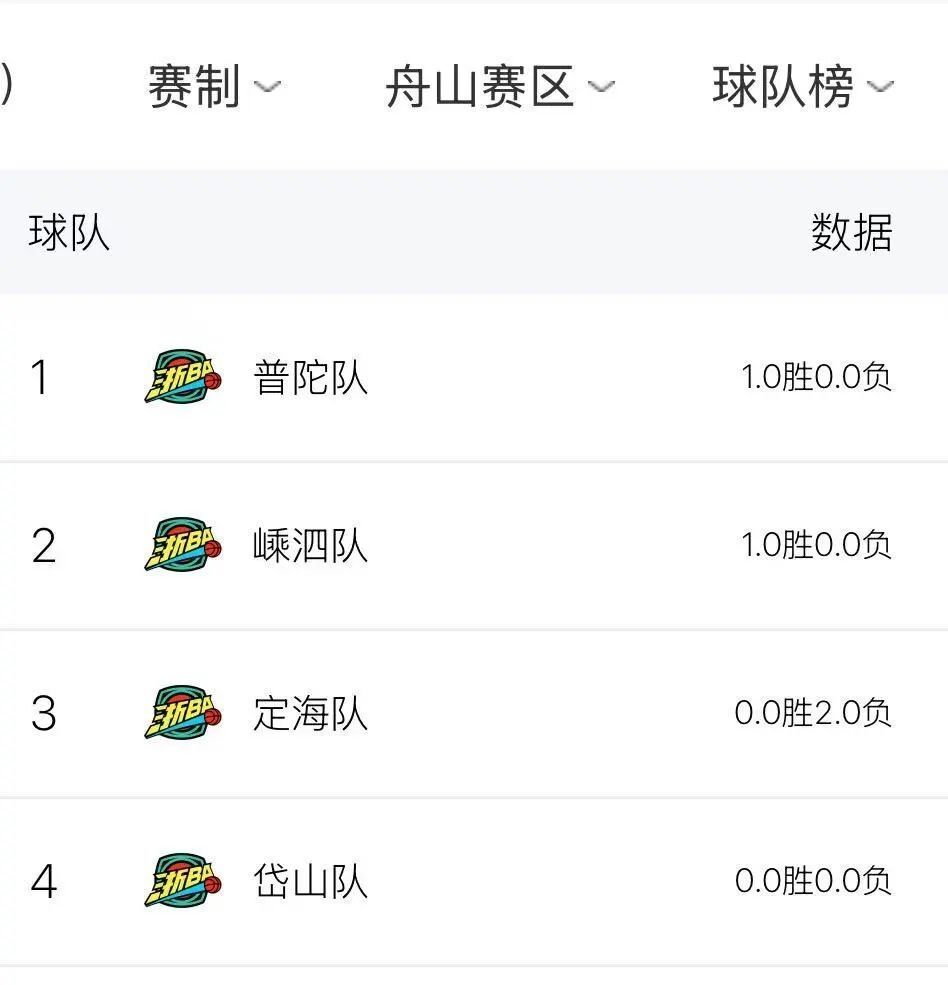948x985 pixels.
Task: Open the 赛制 filter label
Action: pos(194,86)
